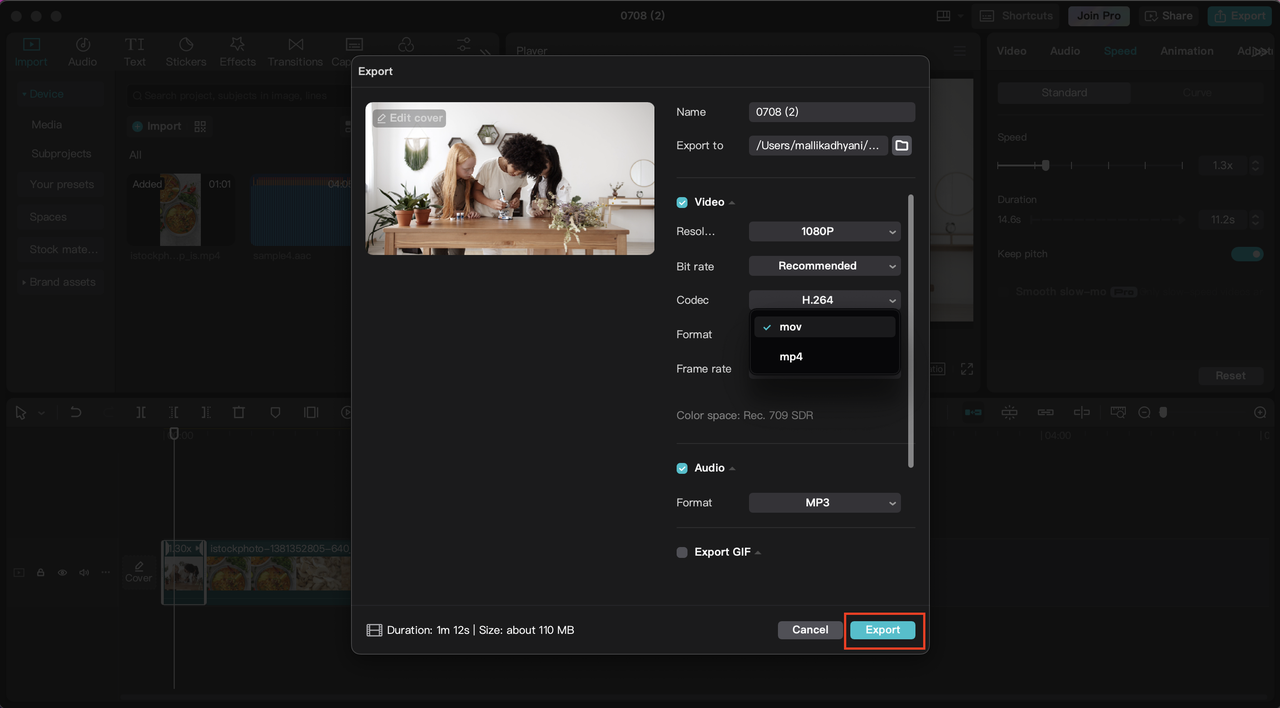The width and height of the screenshot is (1280, 708).
Task: Select Your presets in the sidebar
Action: (x=62, y=184)
